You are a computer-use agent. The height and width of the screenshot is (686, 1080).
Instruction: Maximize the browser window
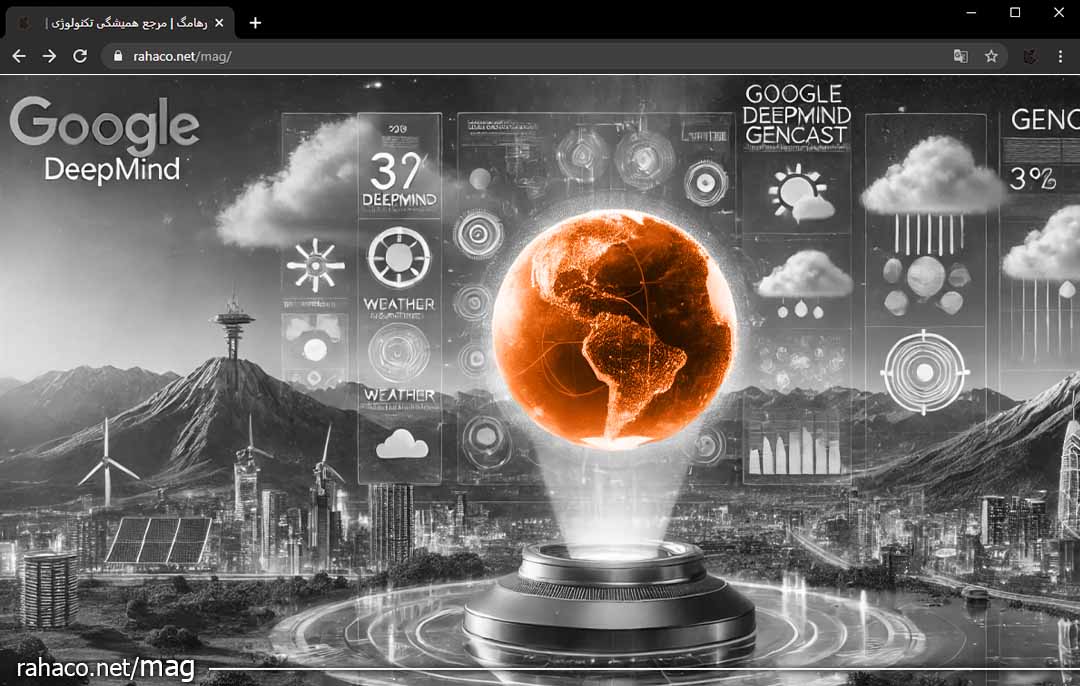click(1015, 12)
